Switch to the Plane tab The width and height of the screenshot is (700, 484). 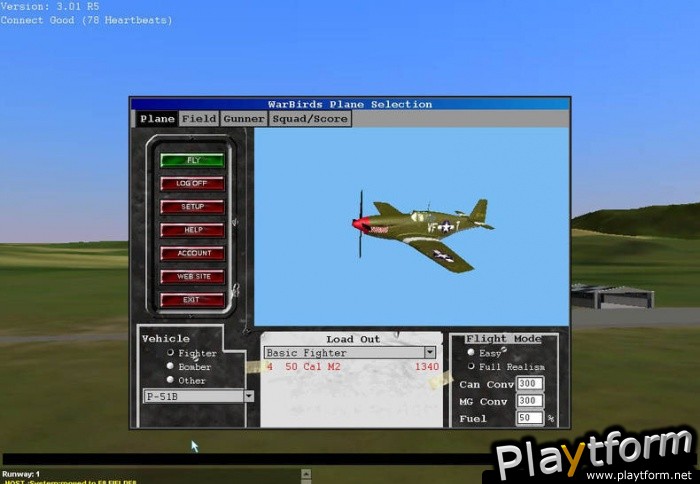(157, 119)
